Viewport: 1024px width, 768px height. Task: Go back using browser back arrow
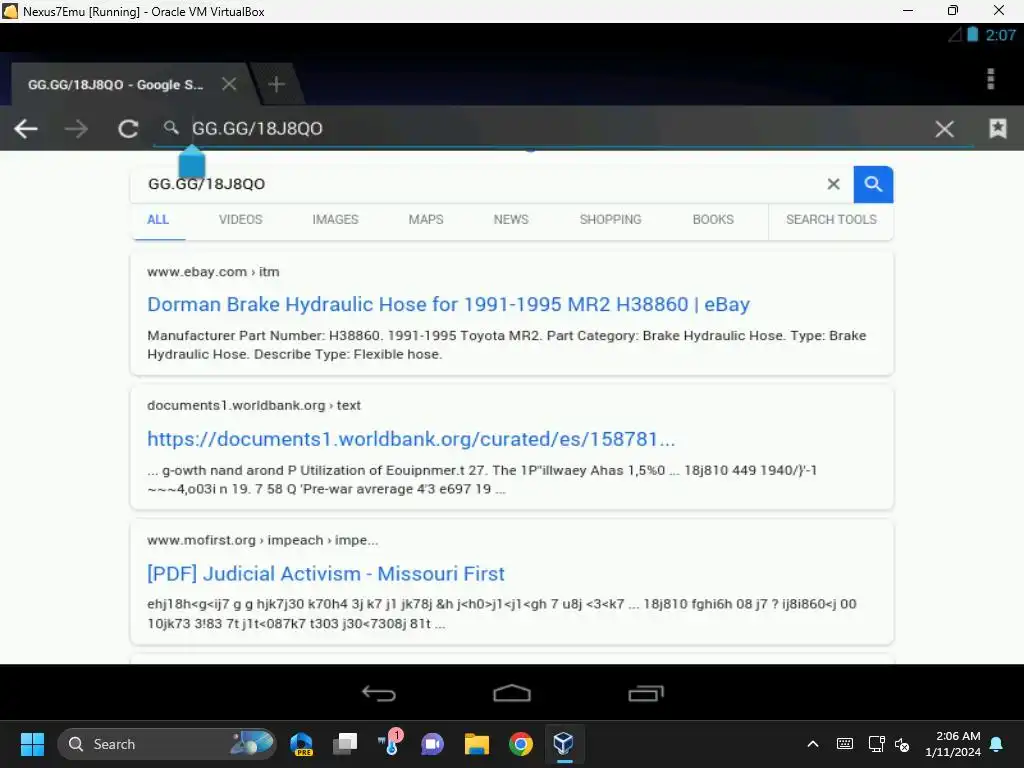click(26, 129)
